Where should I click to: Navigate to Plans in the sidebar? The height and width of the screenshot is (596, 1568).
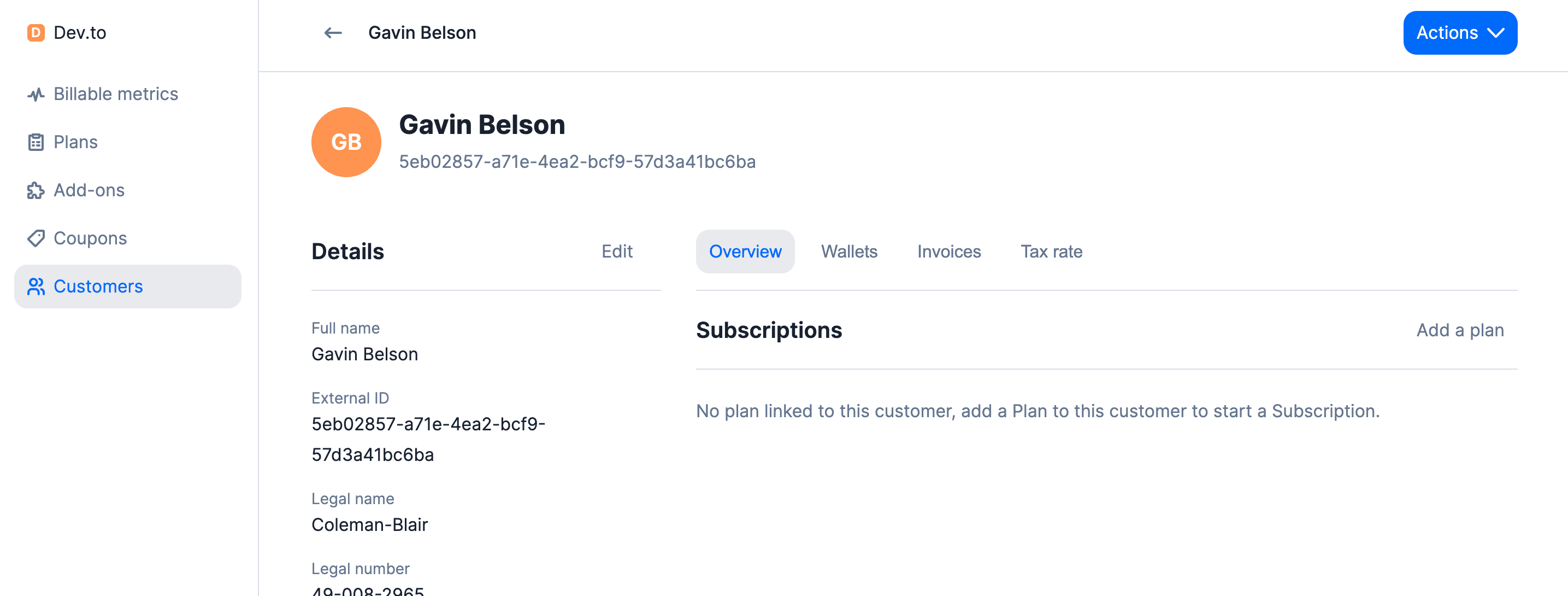(75, 143)
